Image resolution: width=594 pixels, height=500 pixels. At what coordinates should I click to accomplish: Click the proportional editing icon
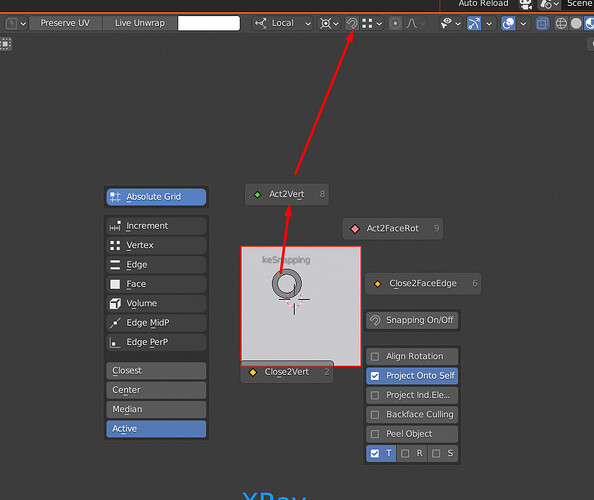(x=395, y=23)
